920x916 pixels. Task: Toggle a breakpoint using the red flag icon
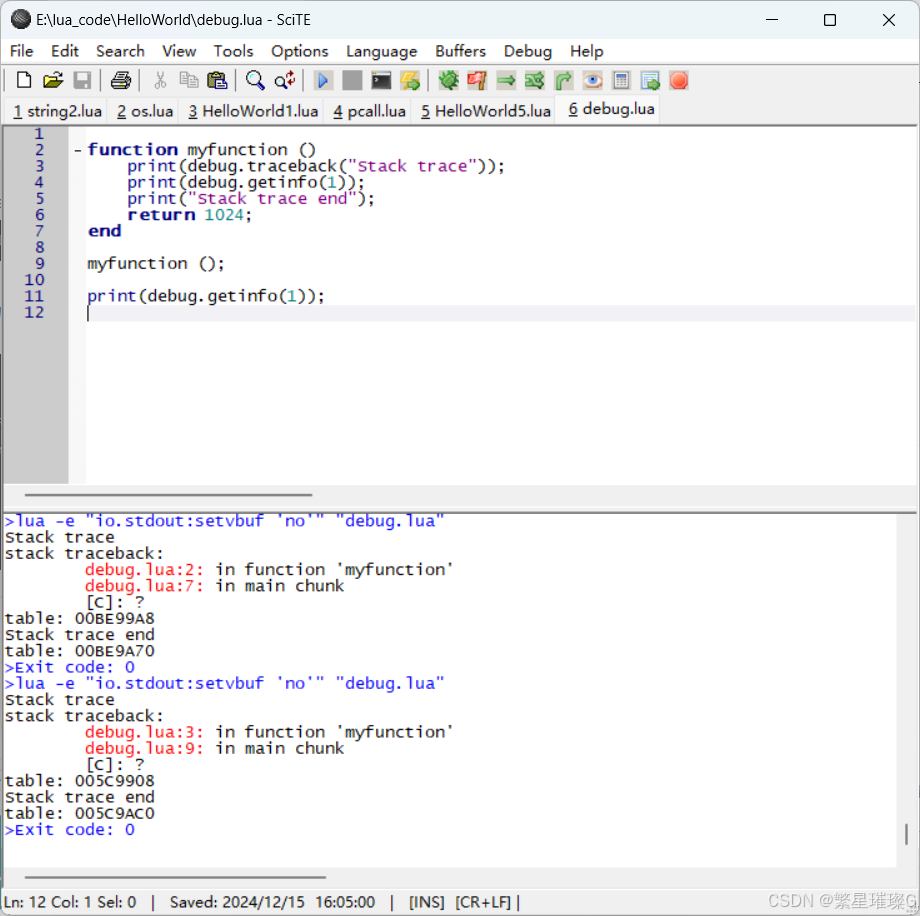coord(476,80)
